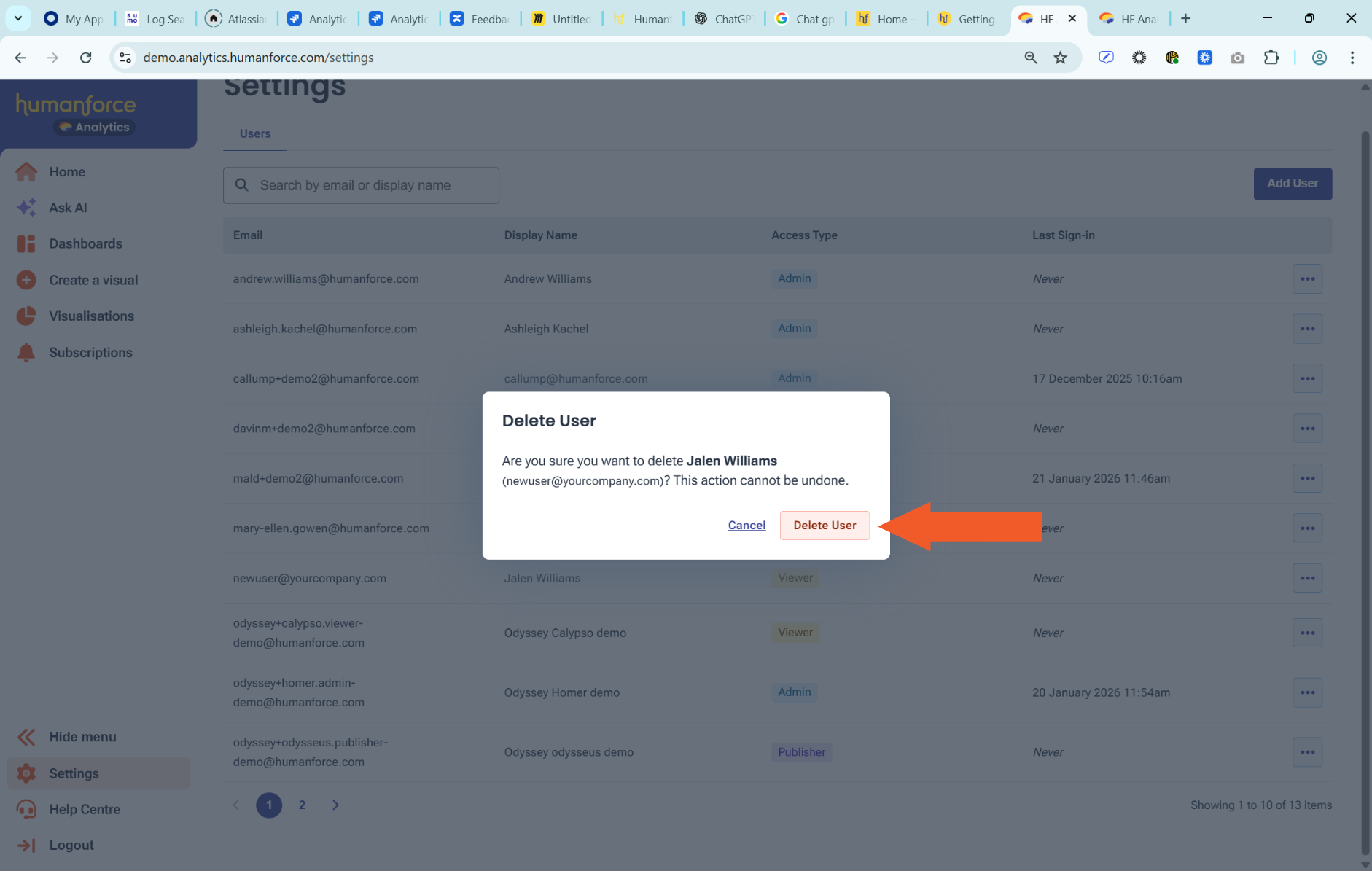Open Settings in the sidebar

pyautogui.click(x=74, y=773)
